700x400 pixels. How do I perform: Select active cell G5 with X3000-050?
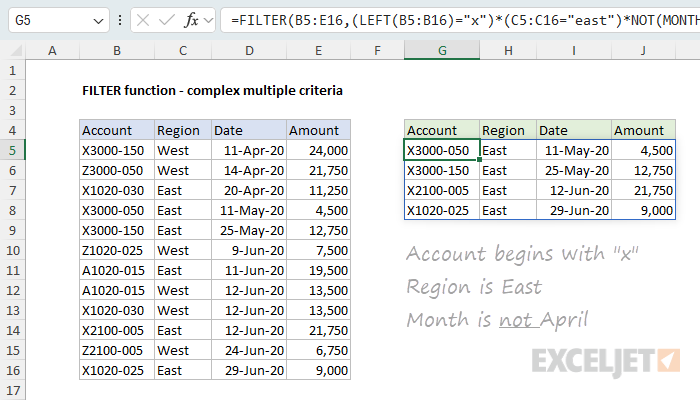(x=442, y=150)
